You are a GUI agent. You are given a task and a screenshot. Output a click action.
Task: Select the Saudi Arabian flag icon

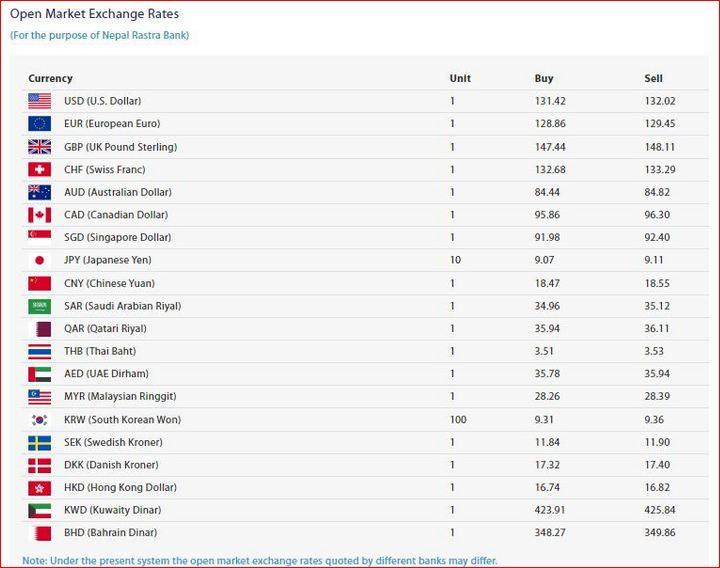39,306
